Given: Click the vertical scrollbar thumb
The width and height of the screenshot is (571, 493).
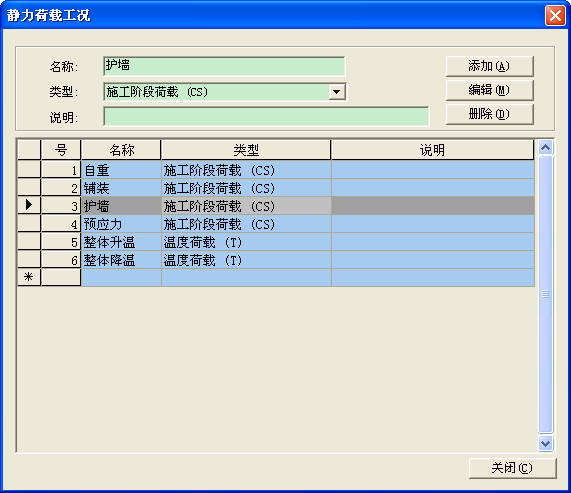Looking at the screenshot, I should pos(545,294).
